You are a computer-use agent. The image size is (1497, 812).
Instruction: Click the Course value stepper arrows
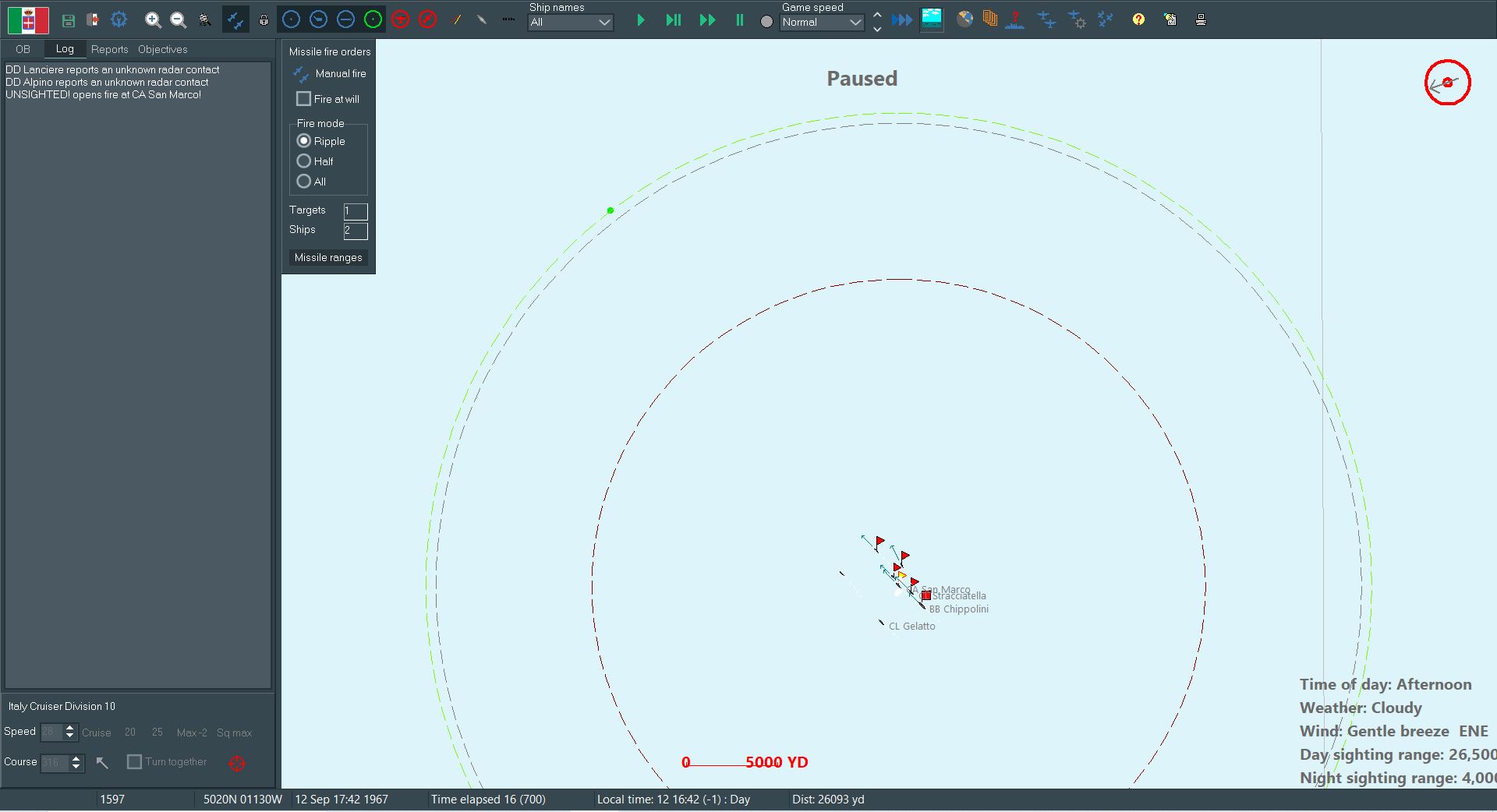pyautogui.click(x=76, y=762)
